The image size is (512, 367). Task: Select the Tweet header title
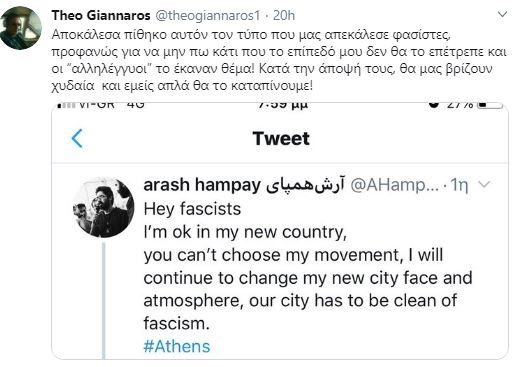point(281,139)
